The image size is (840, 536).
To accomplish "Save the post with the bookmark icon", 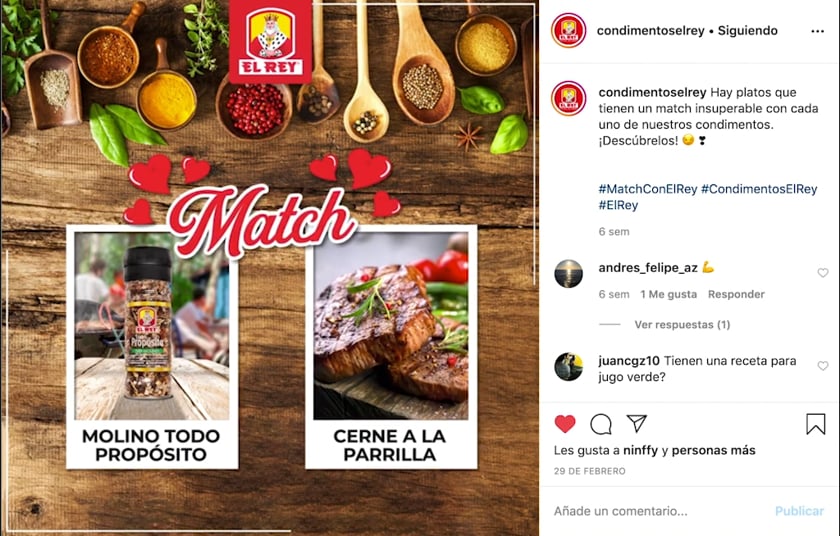I will [815, 424].
